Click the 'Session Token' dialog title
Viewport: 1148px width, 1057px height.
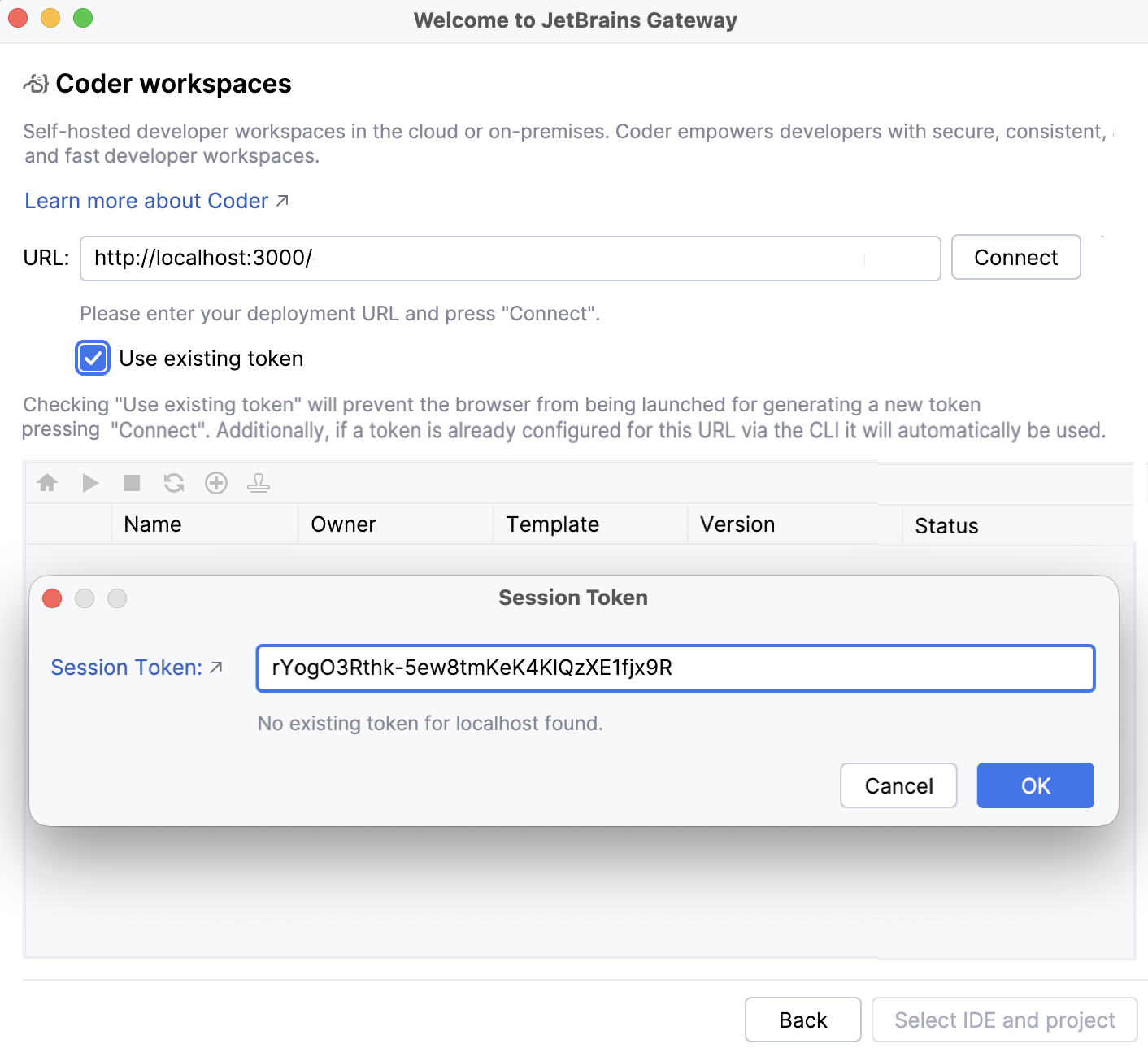[573, 598]
